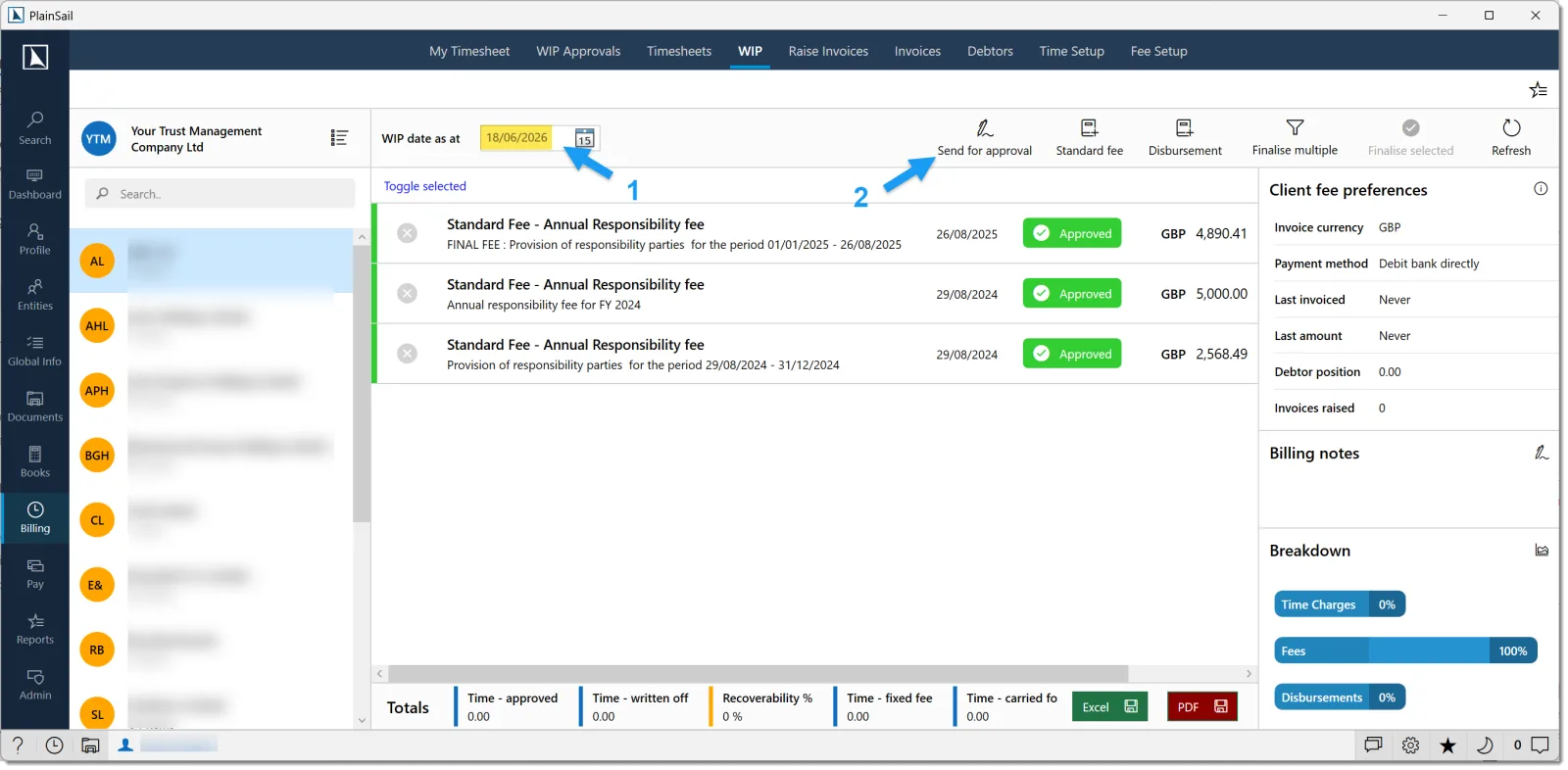Click Approved status on 2,568.49 row
This screenshot has height=770, width=1568.
(x=1072, y=354)
